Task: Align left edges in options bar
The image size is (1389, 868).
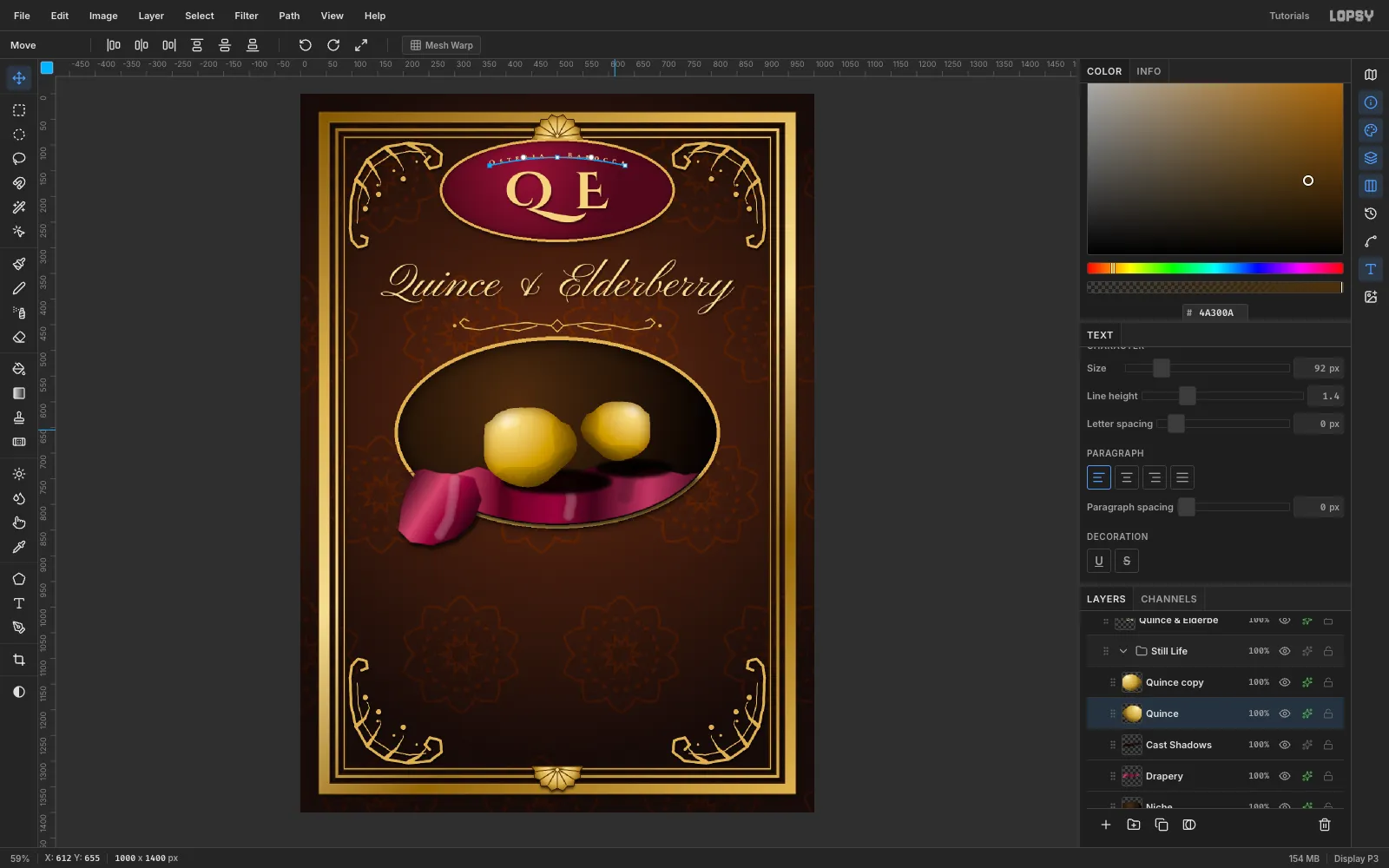Action: 114,45
